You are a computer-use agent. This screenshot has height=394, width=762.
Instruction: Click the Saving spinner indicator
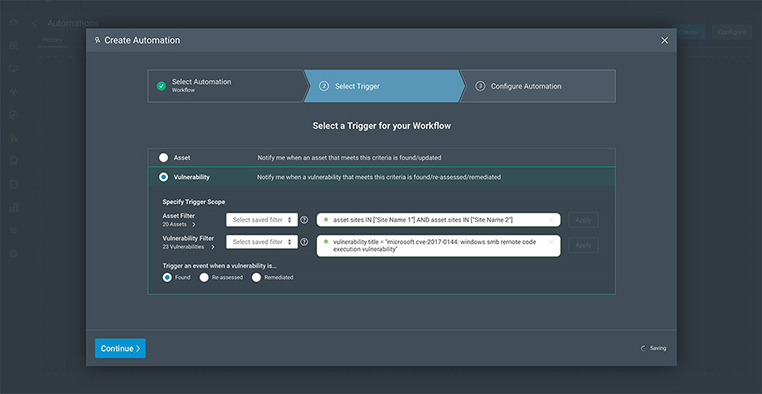click(644, 348)
